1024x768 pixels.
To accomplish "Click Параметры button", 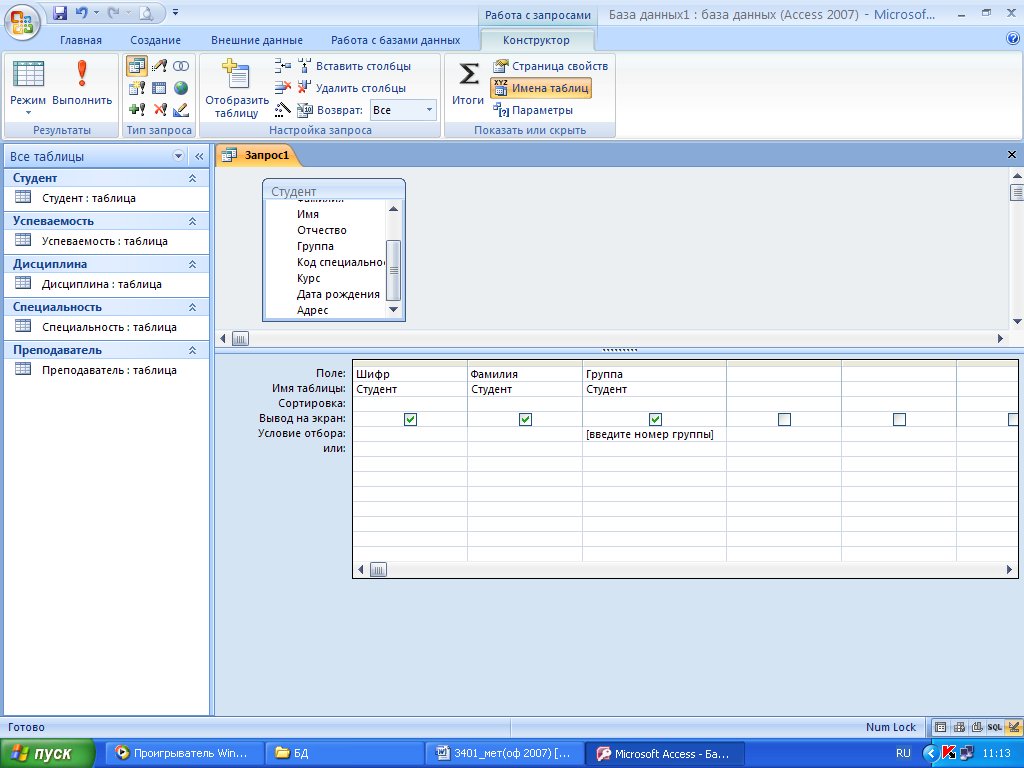I will coord(532,110).
